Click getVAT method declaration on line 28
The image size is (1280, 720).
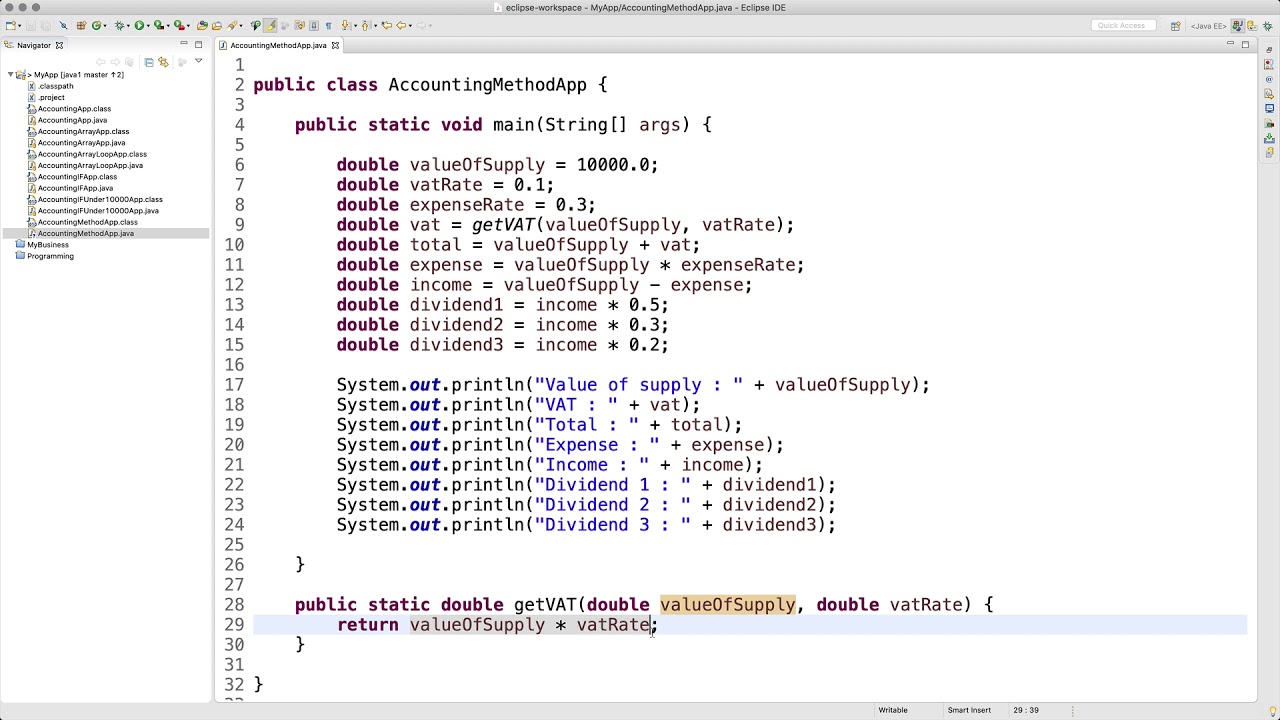point(545,605)
